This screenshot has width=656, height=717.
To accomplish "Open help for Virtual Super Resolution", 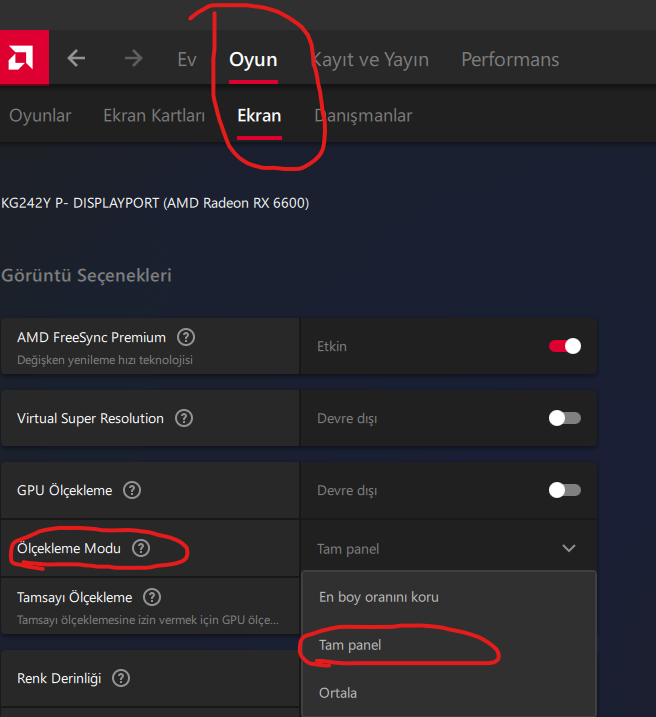I will tap(184, 418).
